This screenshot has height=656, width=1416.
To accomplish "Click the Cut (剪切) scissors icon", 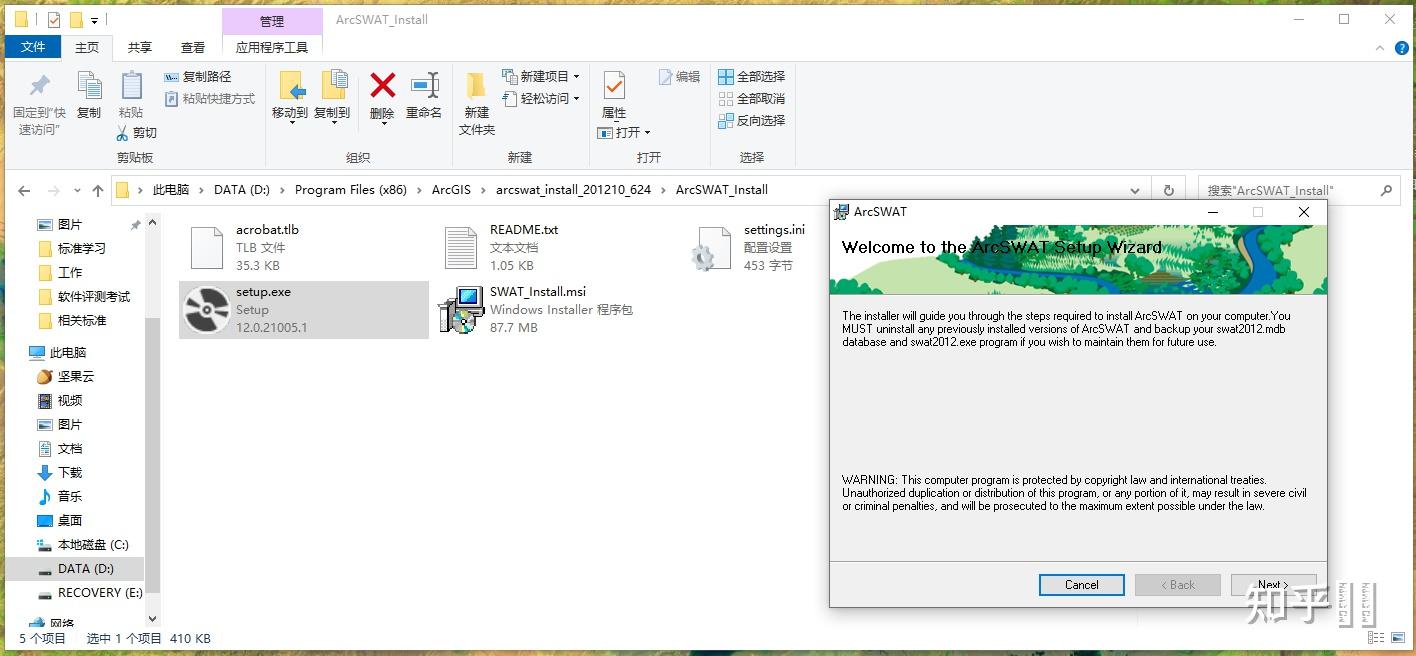I will 123,132.
